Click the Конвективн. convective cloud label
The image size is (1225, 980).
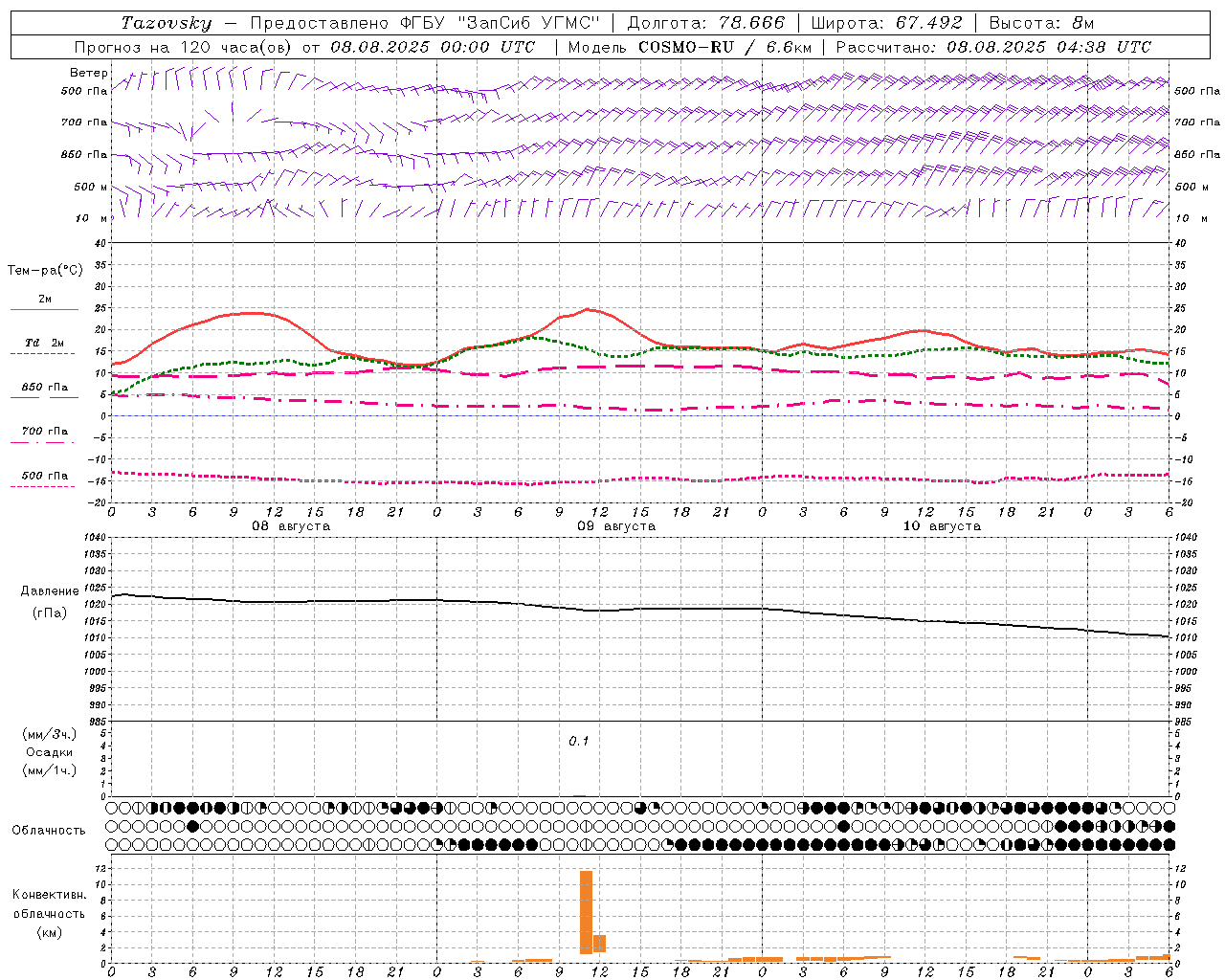coord(49,895)
